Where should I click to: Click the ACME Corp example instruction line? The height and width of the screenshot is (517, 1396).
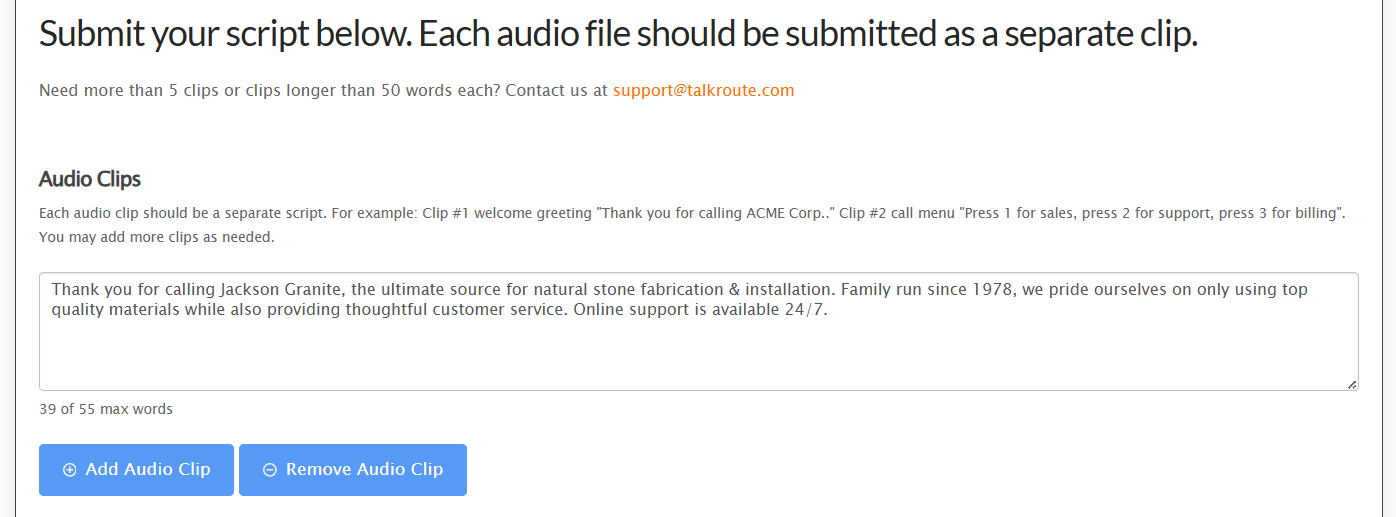pyautogui.click(x=691, y=214)
